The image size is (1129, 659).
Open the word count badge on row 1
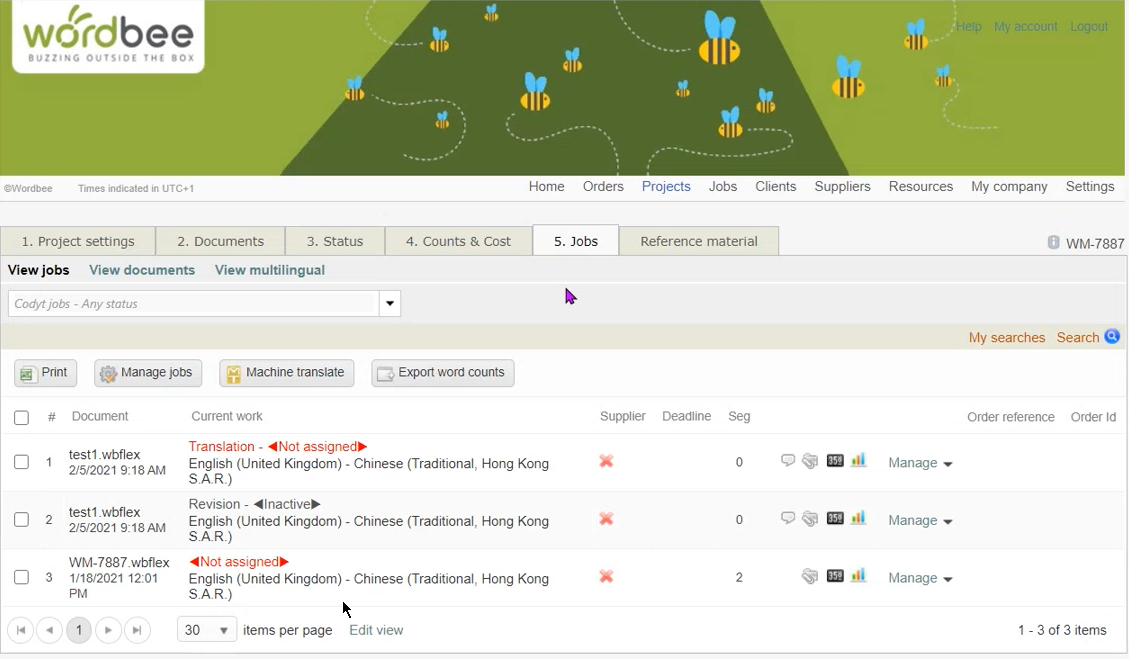point(833,461)
